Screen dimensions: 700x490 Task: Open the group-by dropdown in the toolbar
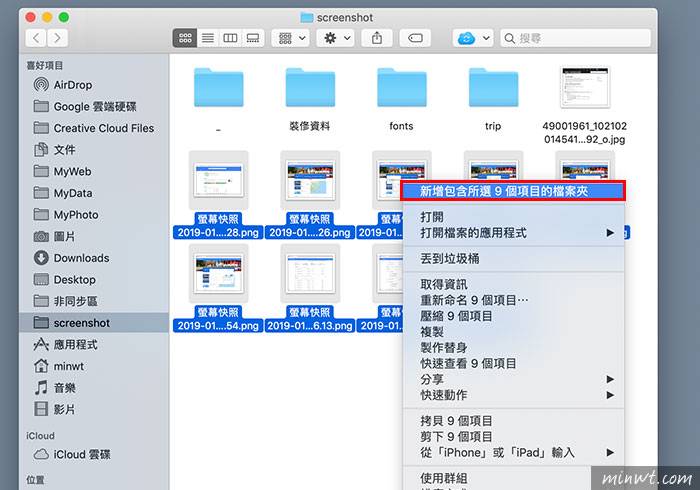pos(289,38)
